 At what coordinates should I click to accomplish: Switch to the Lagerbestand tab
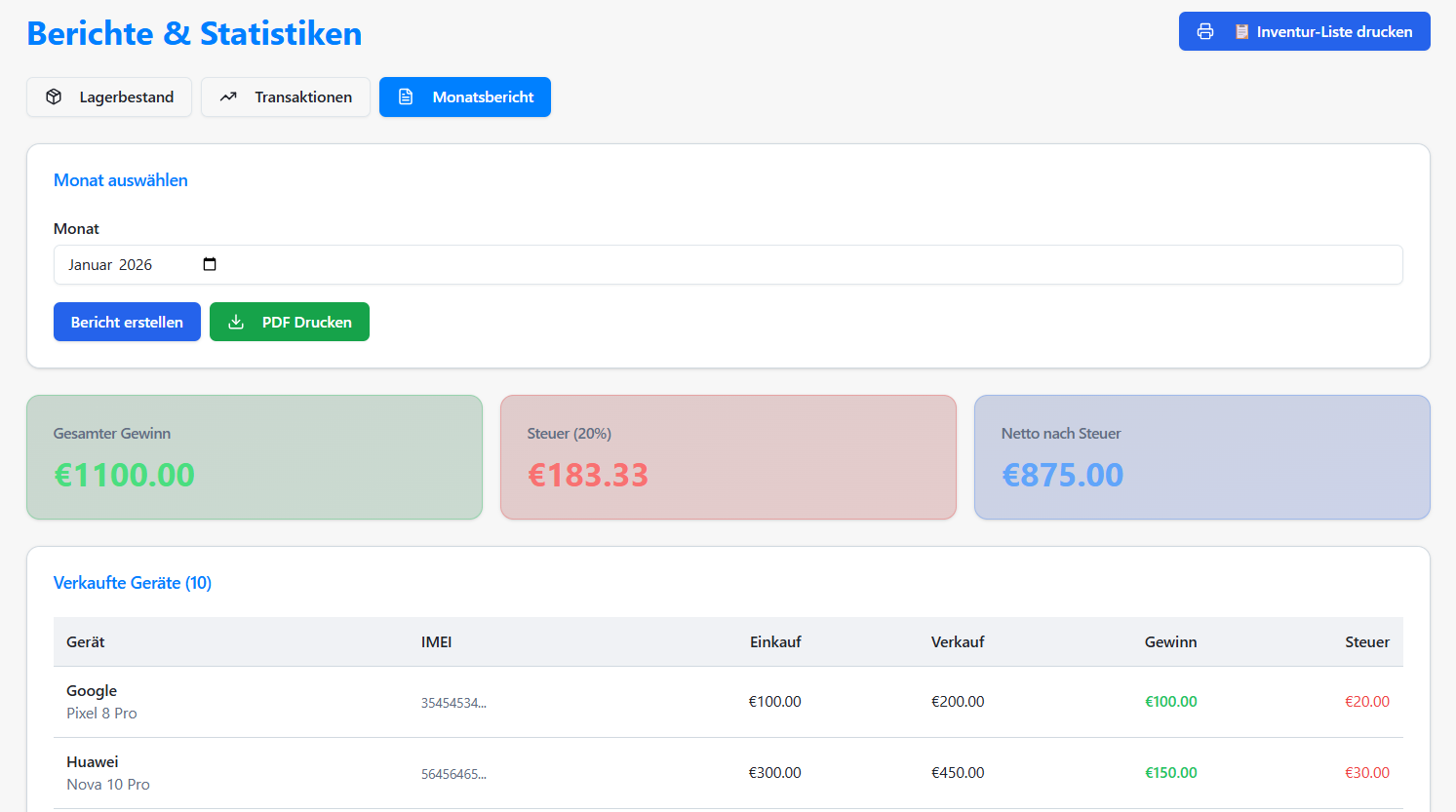[x=109, y=97]
